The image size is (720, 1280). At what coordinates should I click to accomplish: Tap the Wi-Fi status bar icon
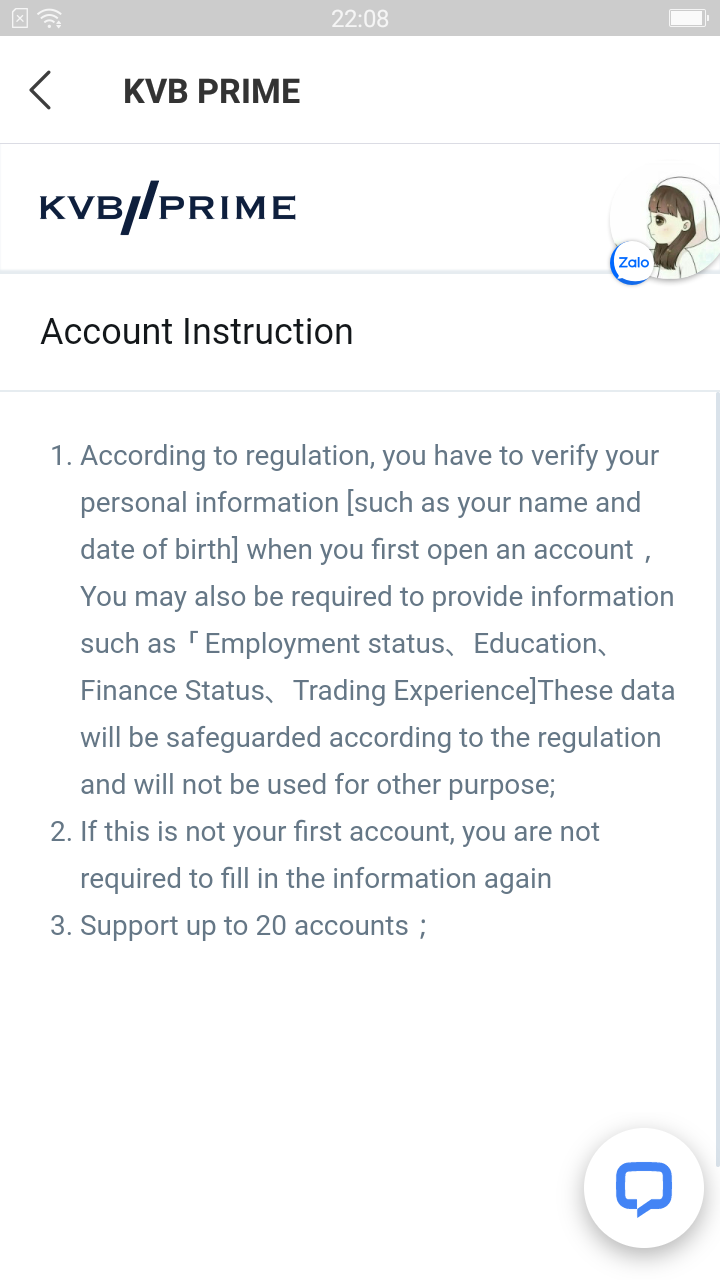tap(48, 18)
